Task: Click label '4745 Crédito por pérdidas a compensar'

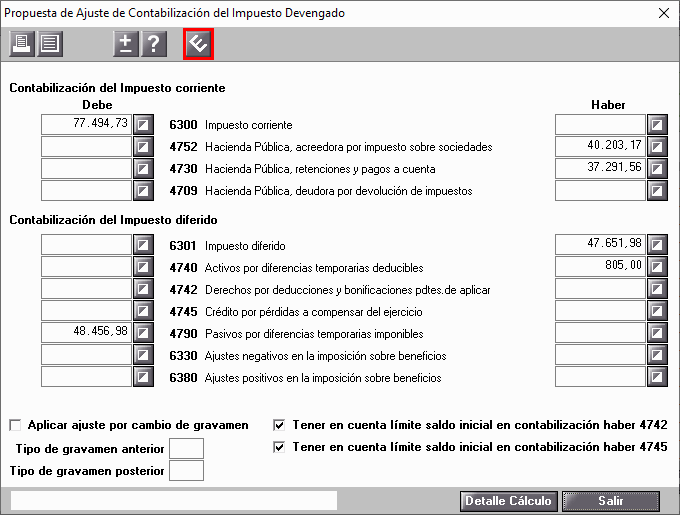Action: [296, 312]
